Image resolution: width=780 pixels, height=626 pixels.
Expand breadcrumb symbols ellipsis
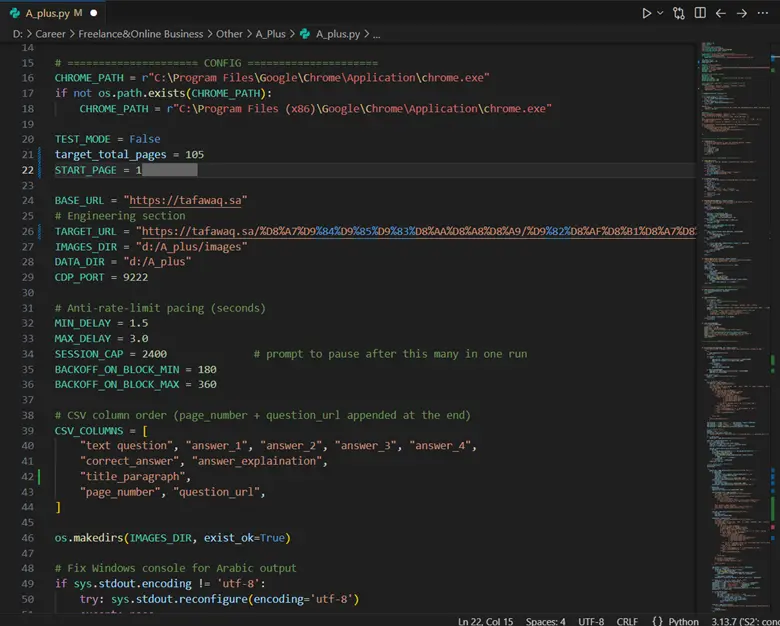coord(377,34)
